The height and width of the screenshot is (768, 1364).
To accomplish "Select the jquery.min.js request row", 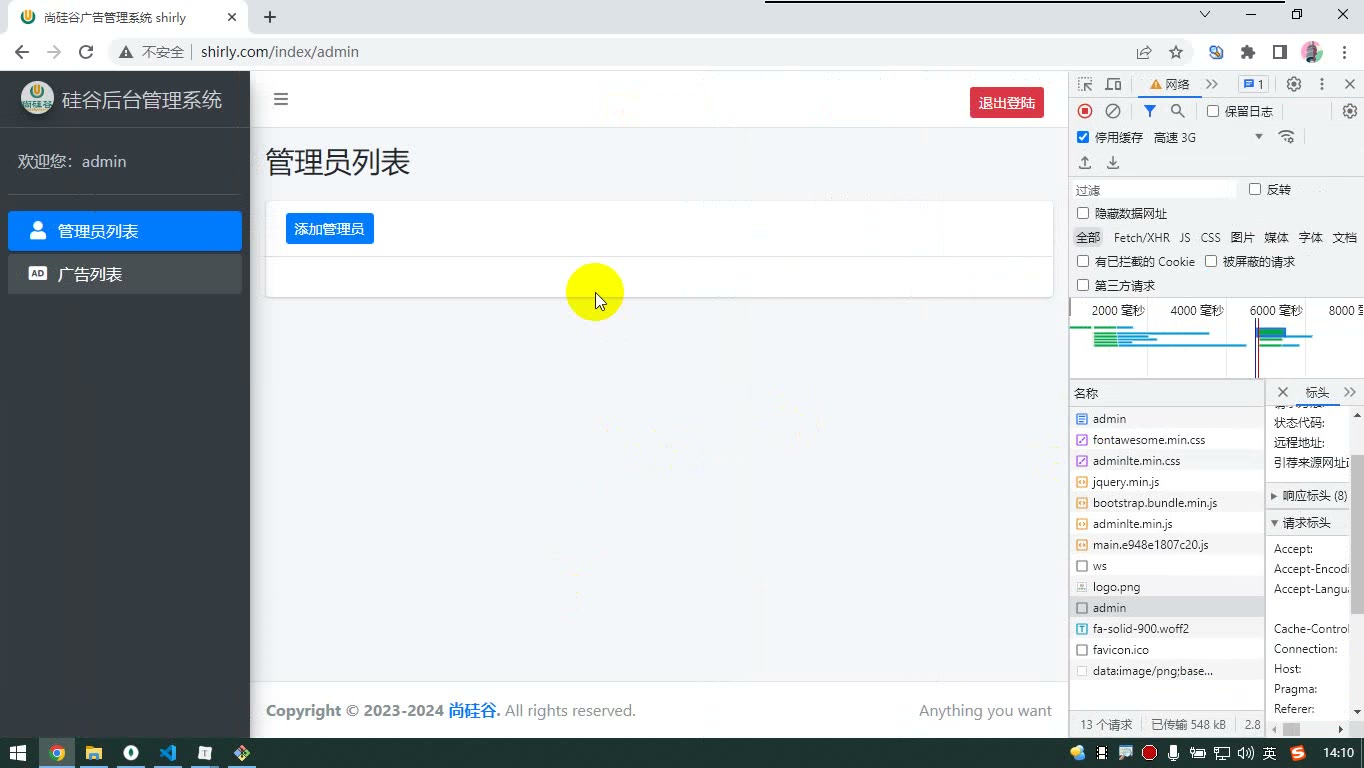I will pos(1167,482).
